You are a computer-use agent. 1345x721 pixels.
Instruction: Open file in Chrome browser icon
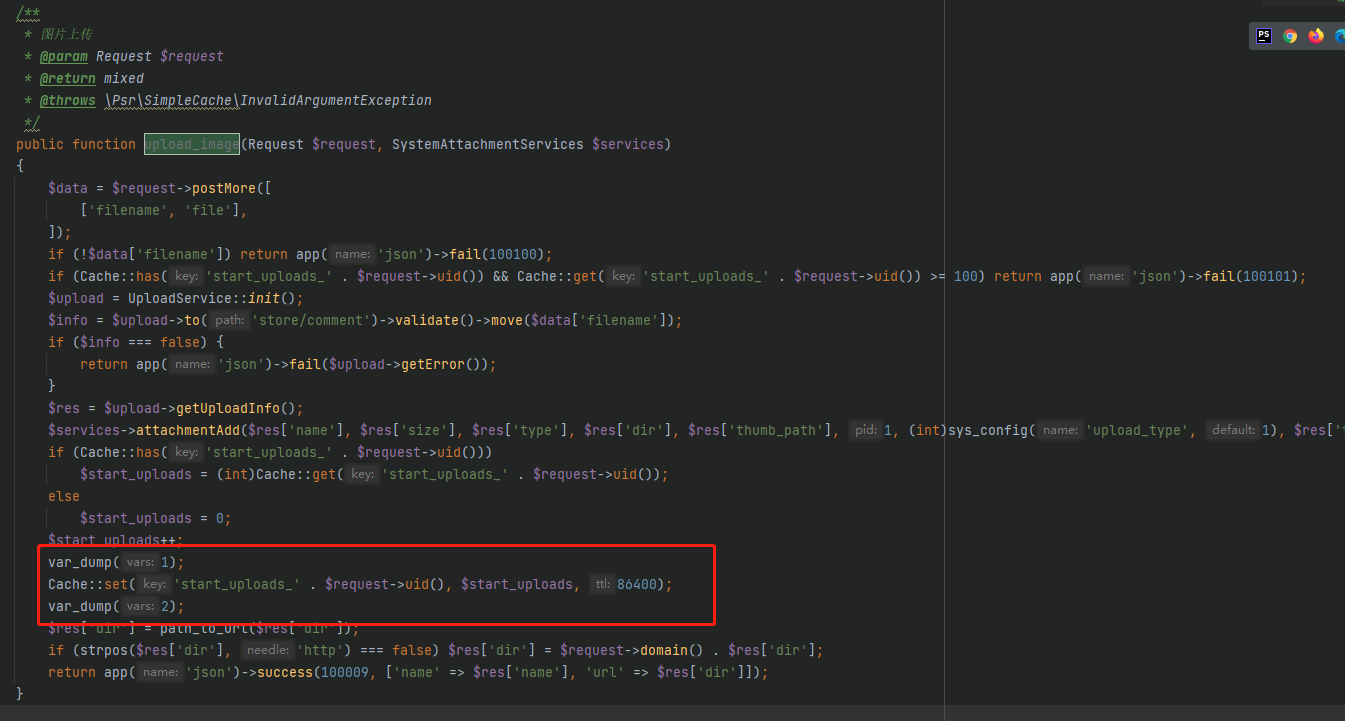point(1290,36)
